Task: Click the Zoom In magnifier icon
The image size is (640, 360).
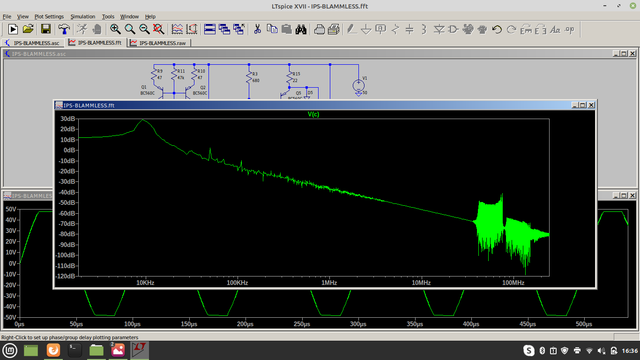Action: 115,29
